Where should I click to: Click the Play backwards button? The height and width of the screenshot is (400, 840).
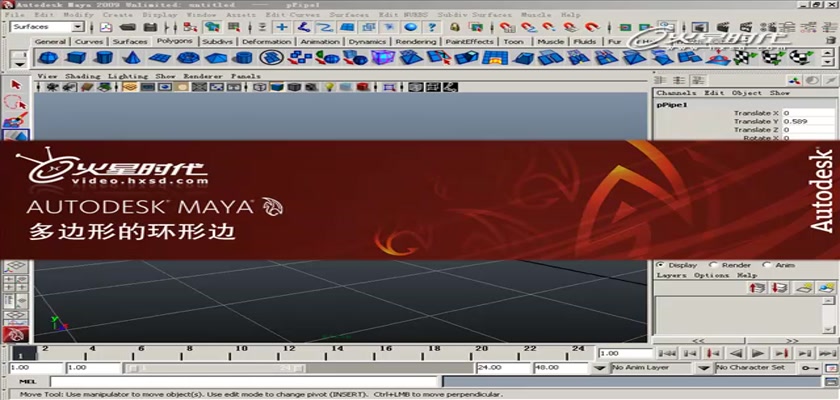click(x=737, y=353)
